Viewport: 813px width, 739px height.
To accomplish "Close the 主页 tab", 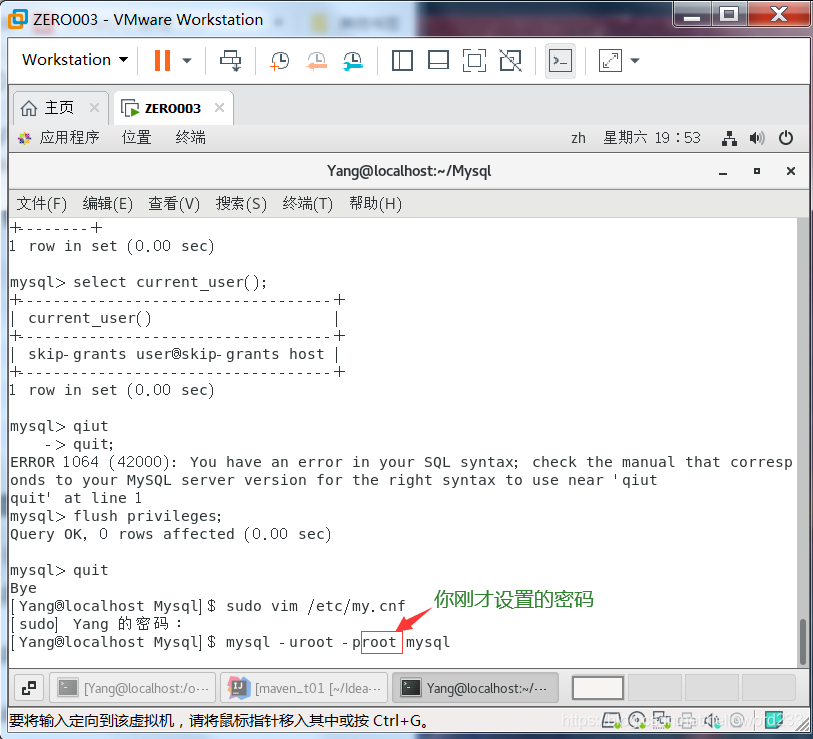I will pyautogui.click(x=94, y=107).
